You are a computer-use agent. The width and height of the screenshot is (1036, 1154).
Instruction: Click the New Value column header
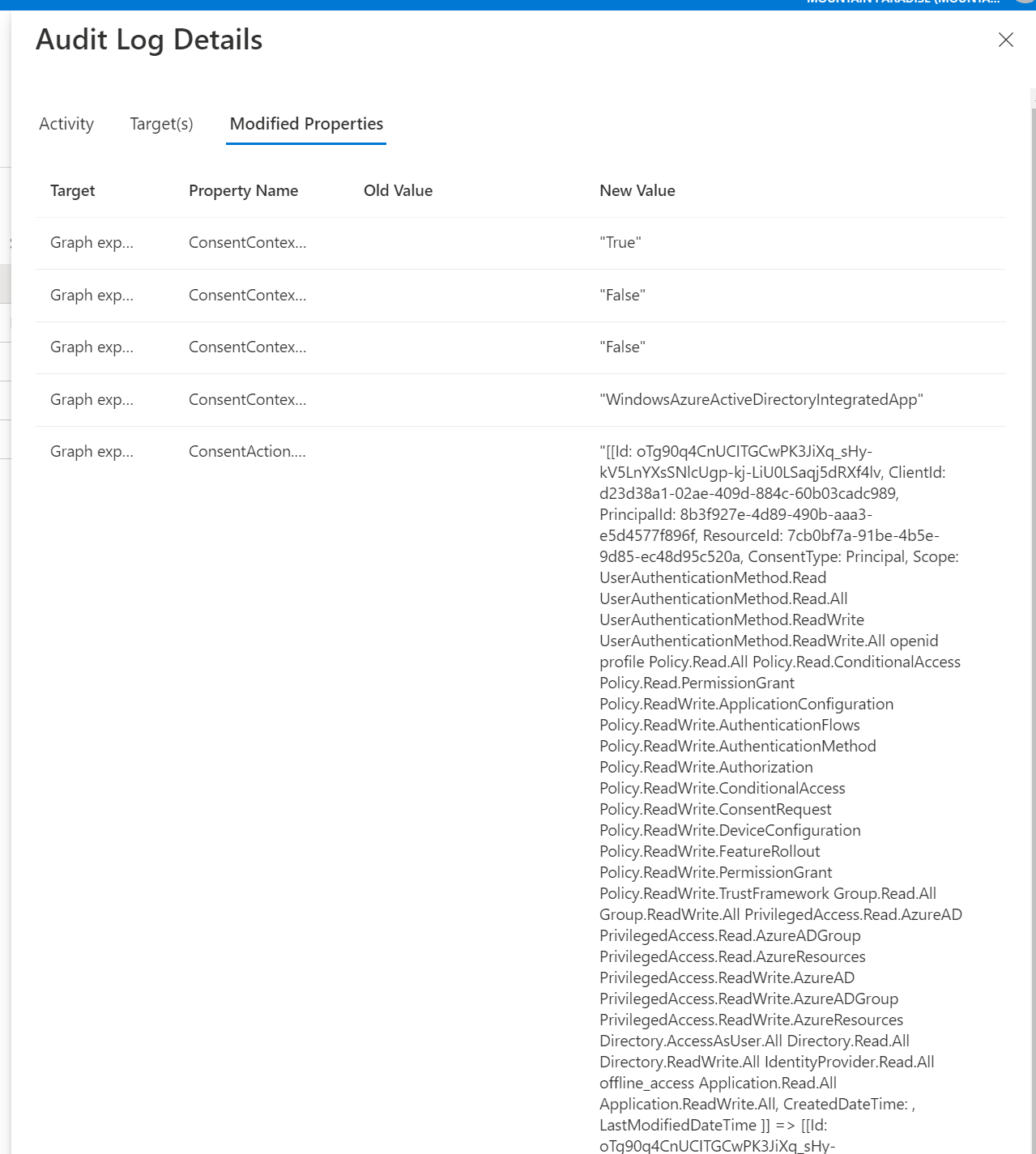(637, 190)
